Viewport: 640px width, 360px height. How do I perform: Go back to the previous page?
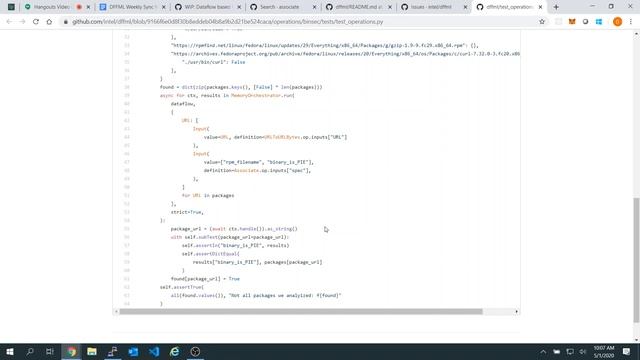pyautogui.click(x=9, y=22)
